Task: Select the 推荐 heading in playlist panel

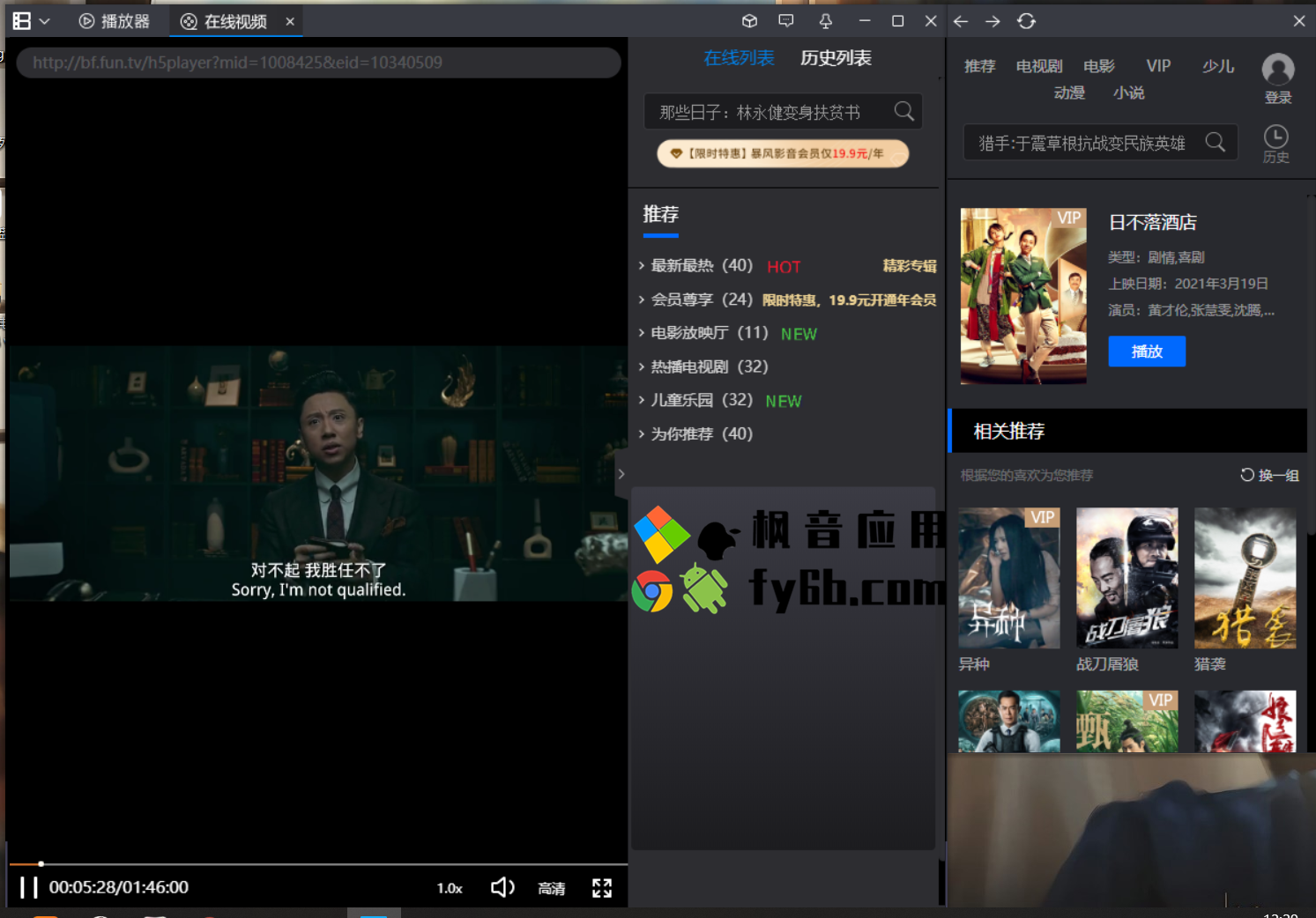Action: tap(661, 214)
